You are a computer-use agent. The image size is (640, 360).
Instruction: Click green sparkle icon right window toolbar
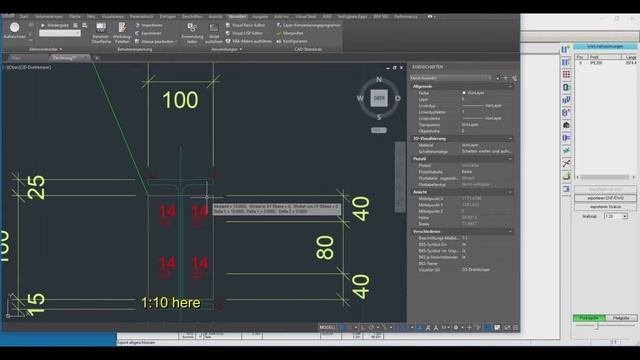(566, 151)
